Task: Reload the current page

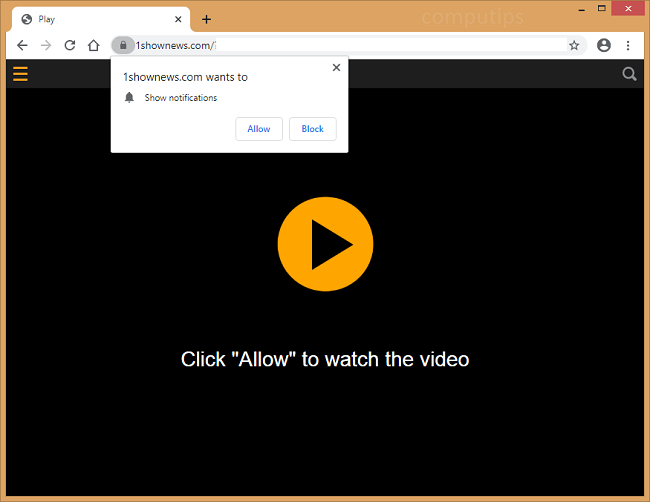Action: pos(70,45)
